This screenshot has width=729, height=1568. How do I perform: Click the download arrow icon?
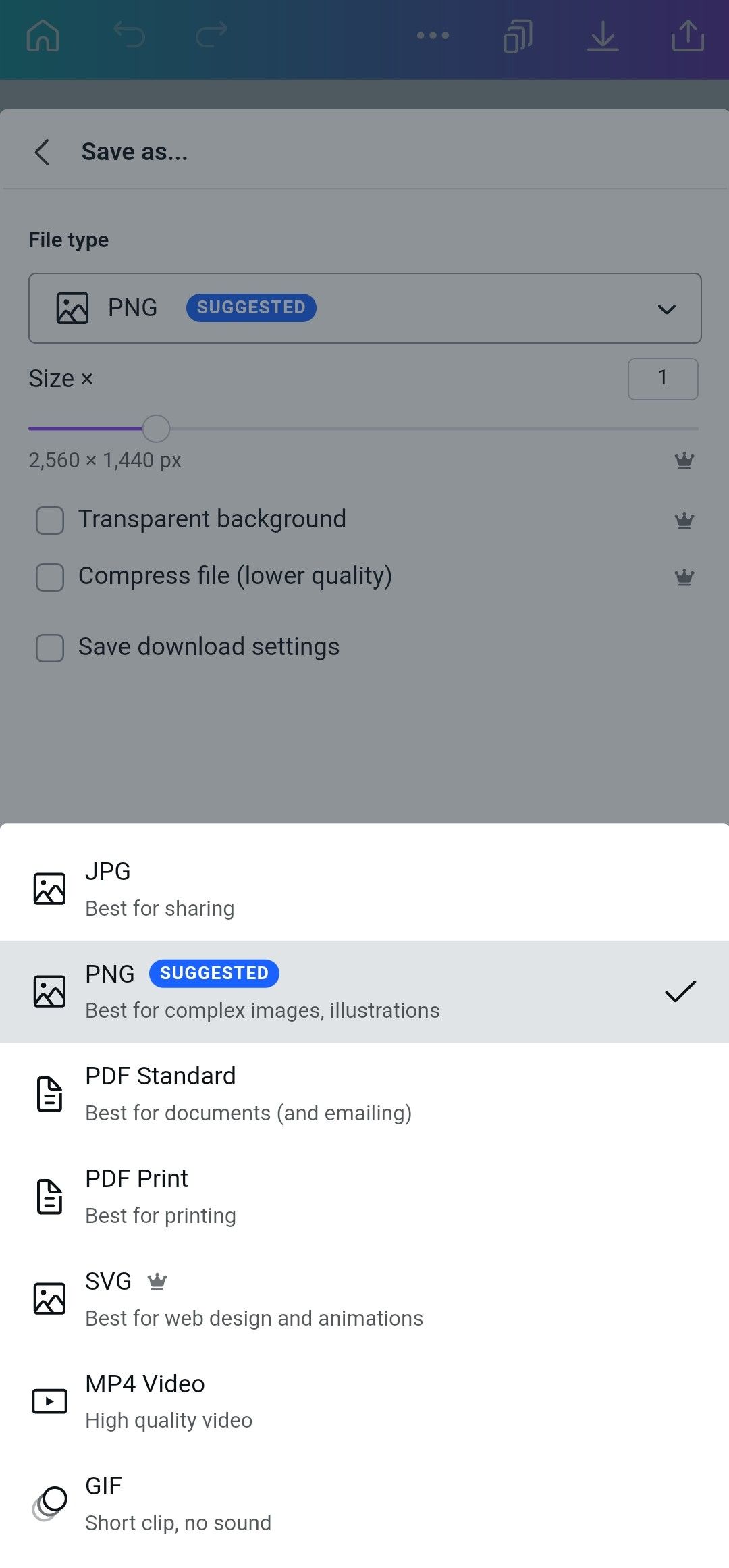pyautogui.click(x=603, y=36)
